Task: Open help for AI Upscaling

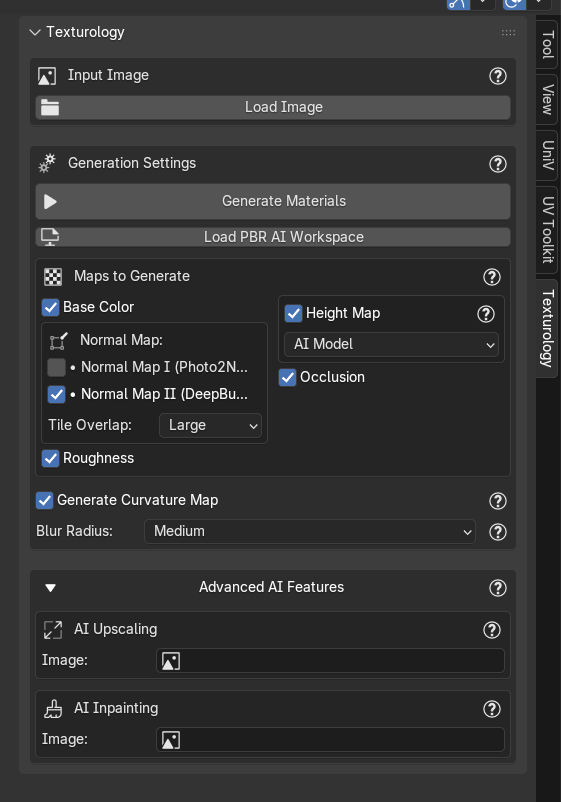Action: click(492, 630)
